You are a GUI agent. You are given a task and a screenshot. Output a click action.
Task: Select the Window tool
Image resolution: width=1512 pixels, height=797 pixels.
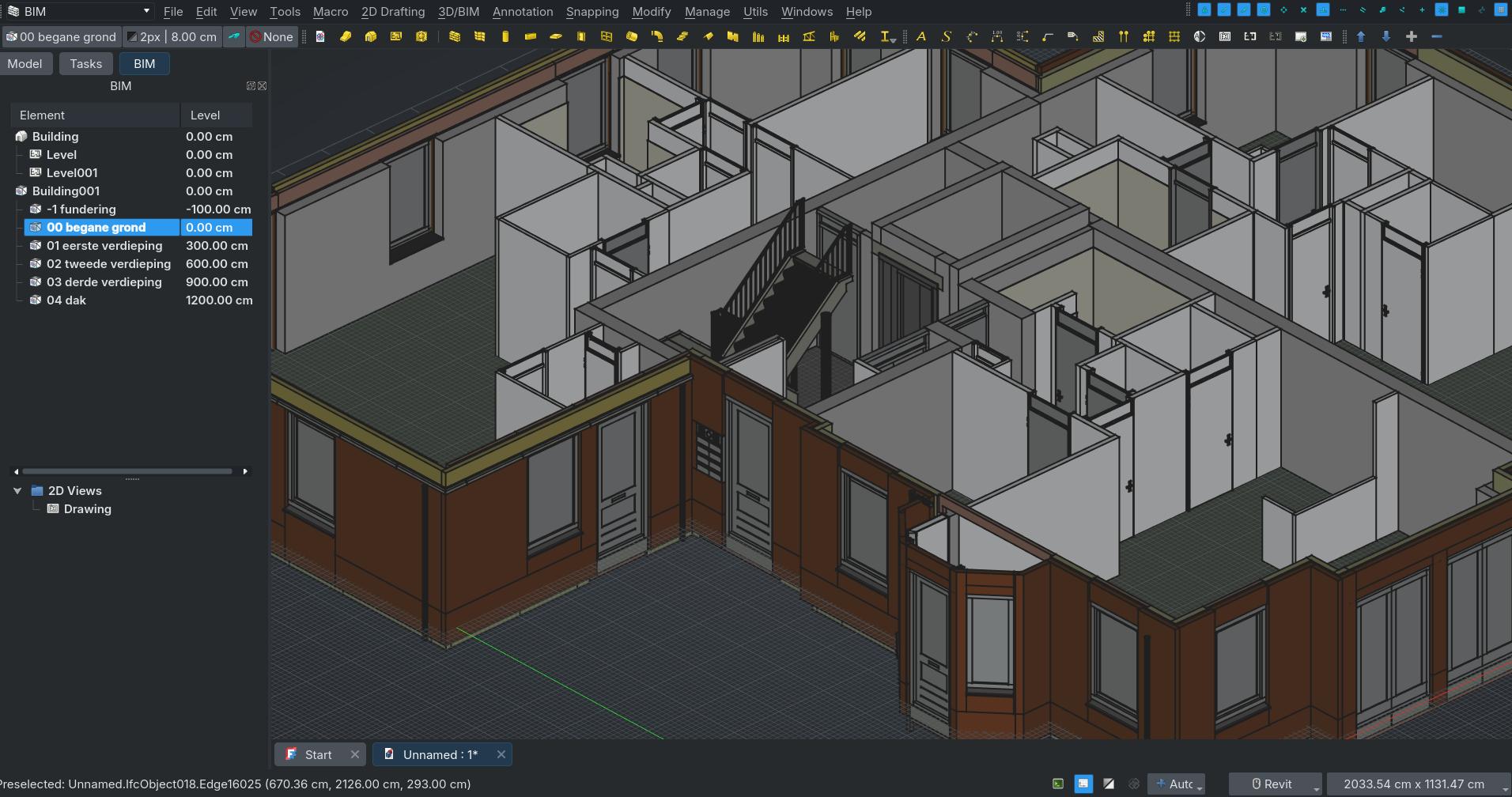click(607, 36)
